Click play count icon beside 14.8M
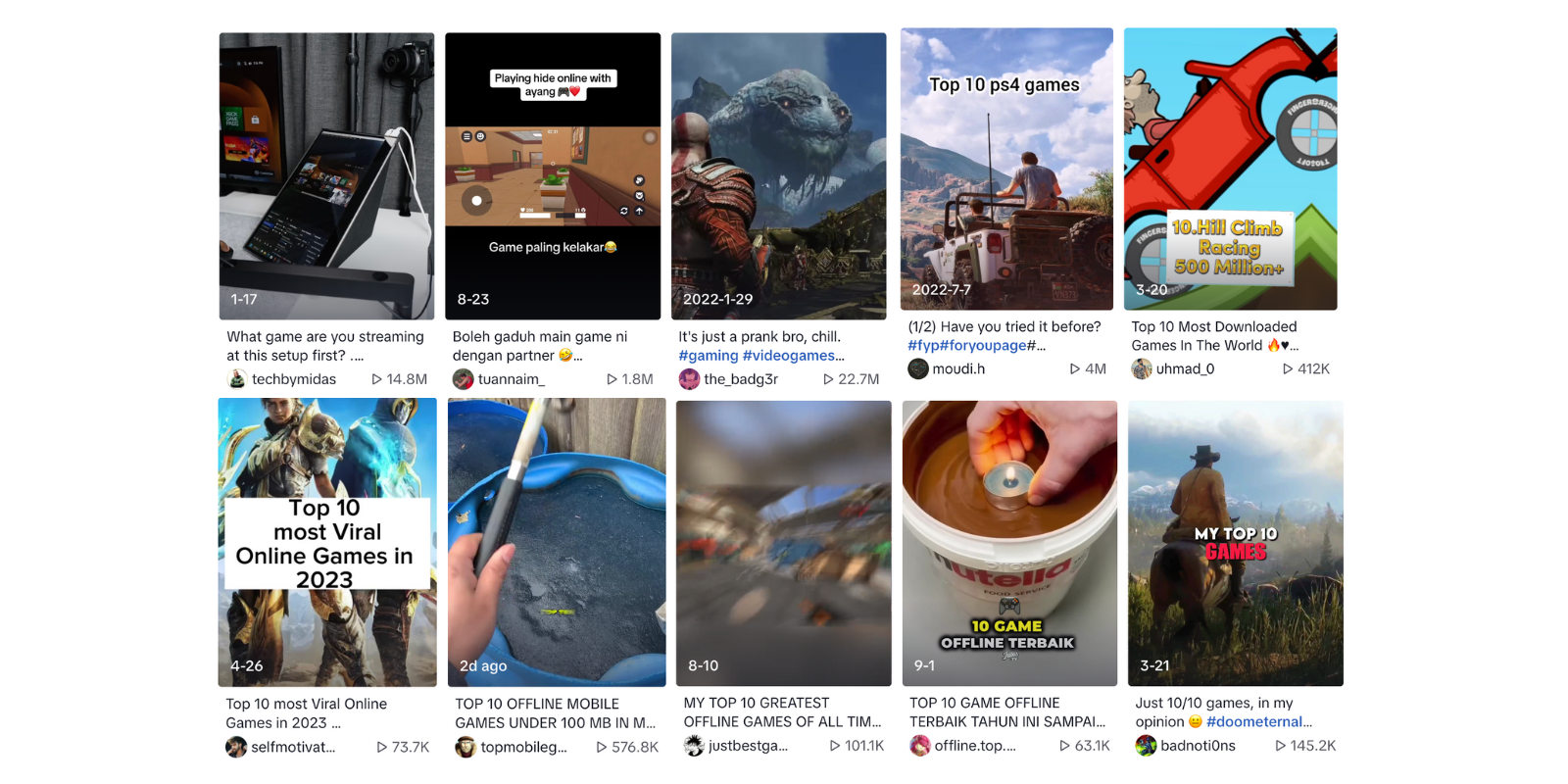The image size is (1568, 784). [376, 379]
